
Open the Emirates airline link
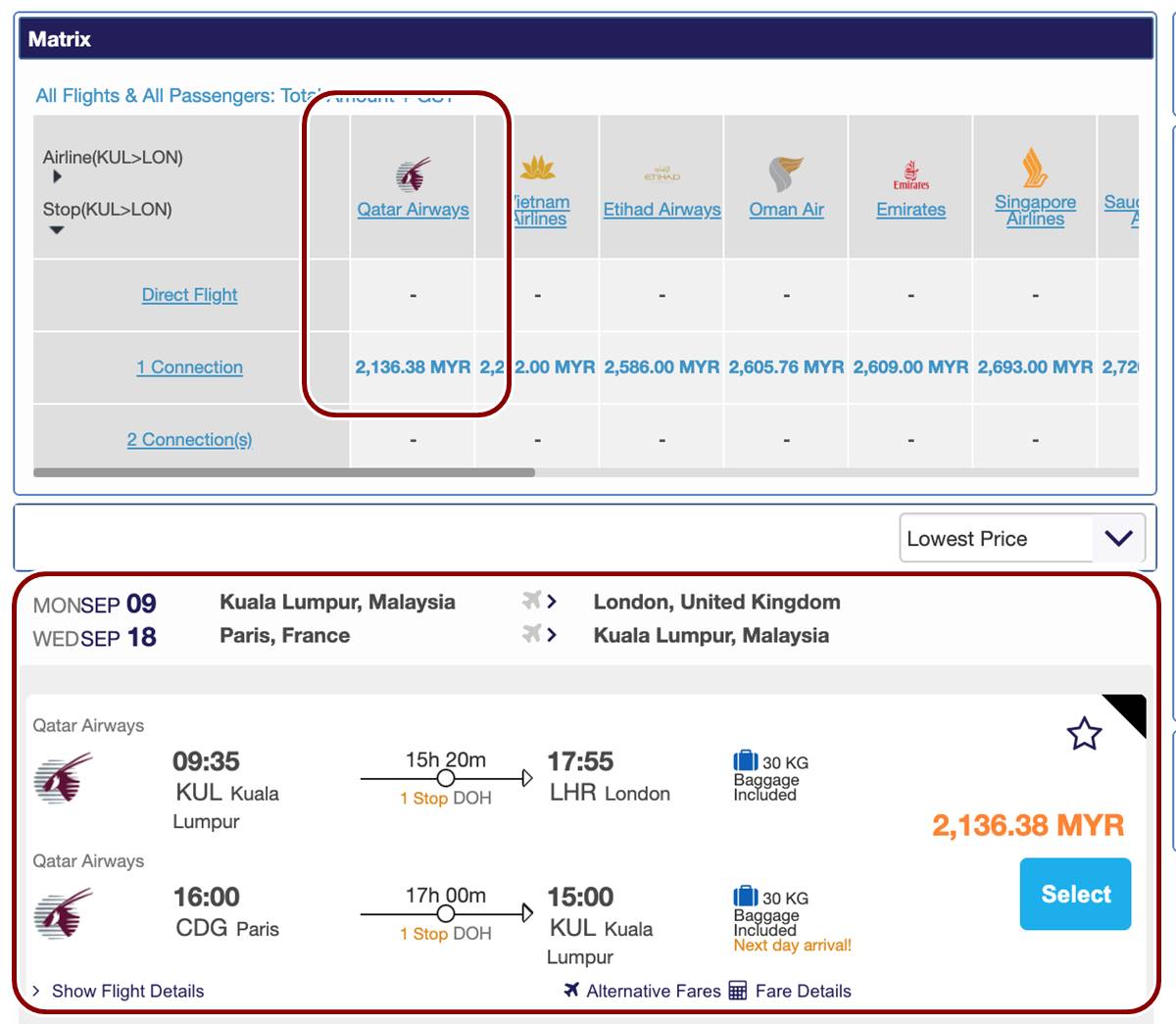coord(910,210)
